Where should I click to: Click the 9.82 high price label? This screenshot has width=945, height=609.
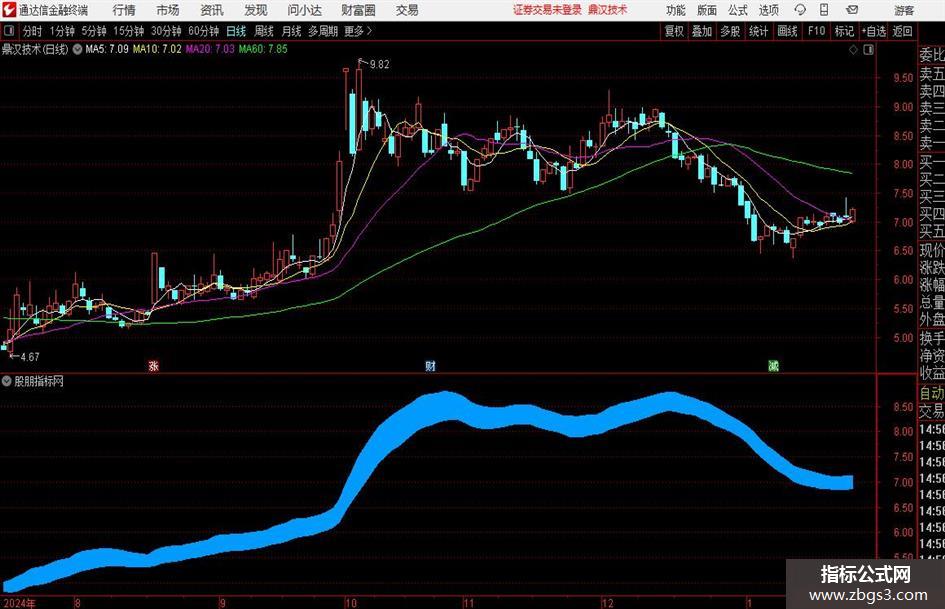pyautogui.click(x=379, y=64)
